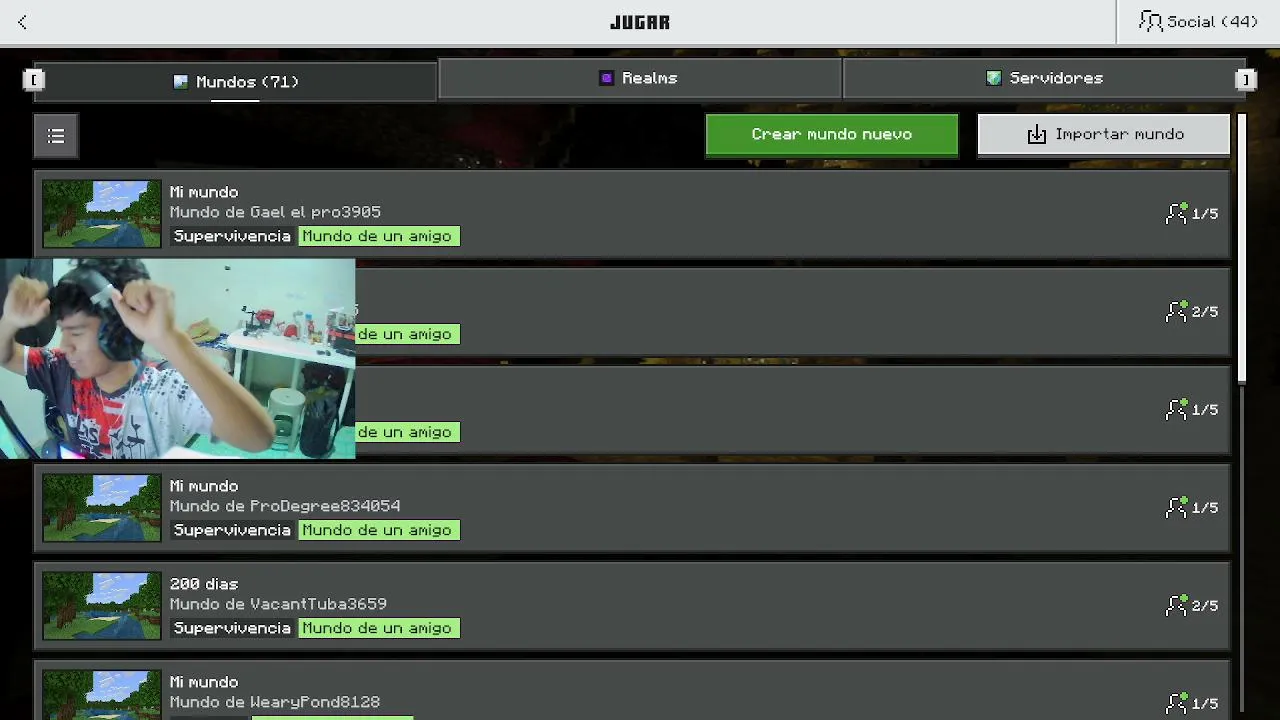Image resolution: width=1280 pixels, height=720 pixels.
Task: Click the Servidores tab icon
Action: (x=993, y=78)
